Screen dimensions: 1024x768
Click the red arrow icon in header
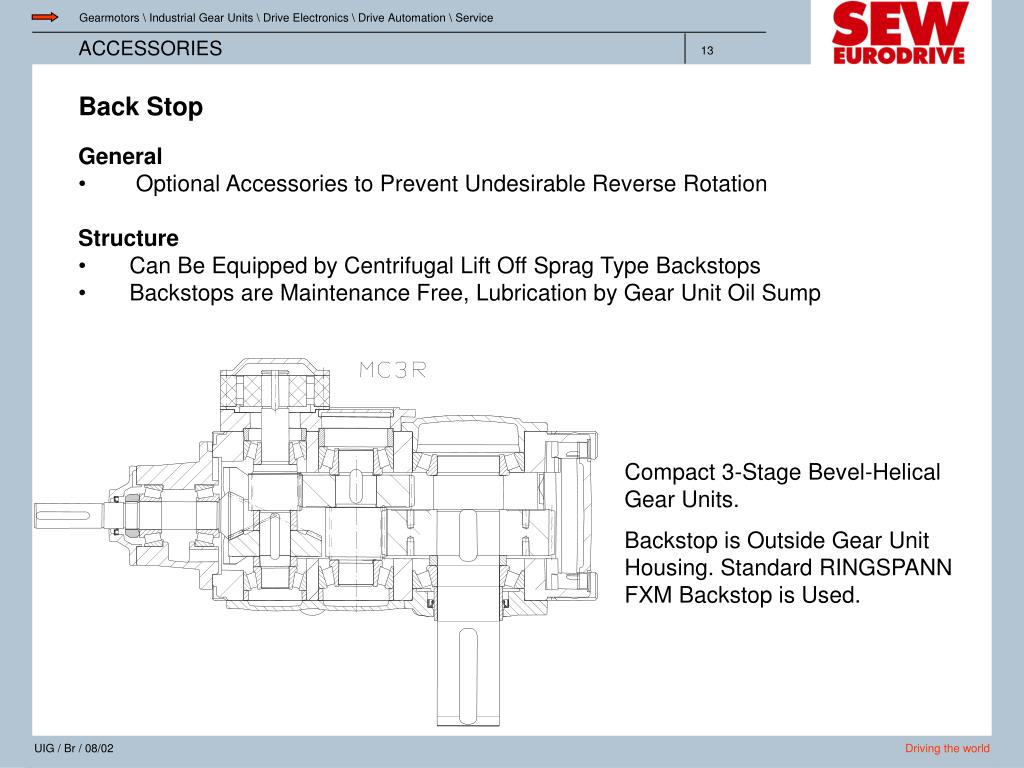point(45,17)
